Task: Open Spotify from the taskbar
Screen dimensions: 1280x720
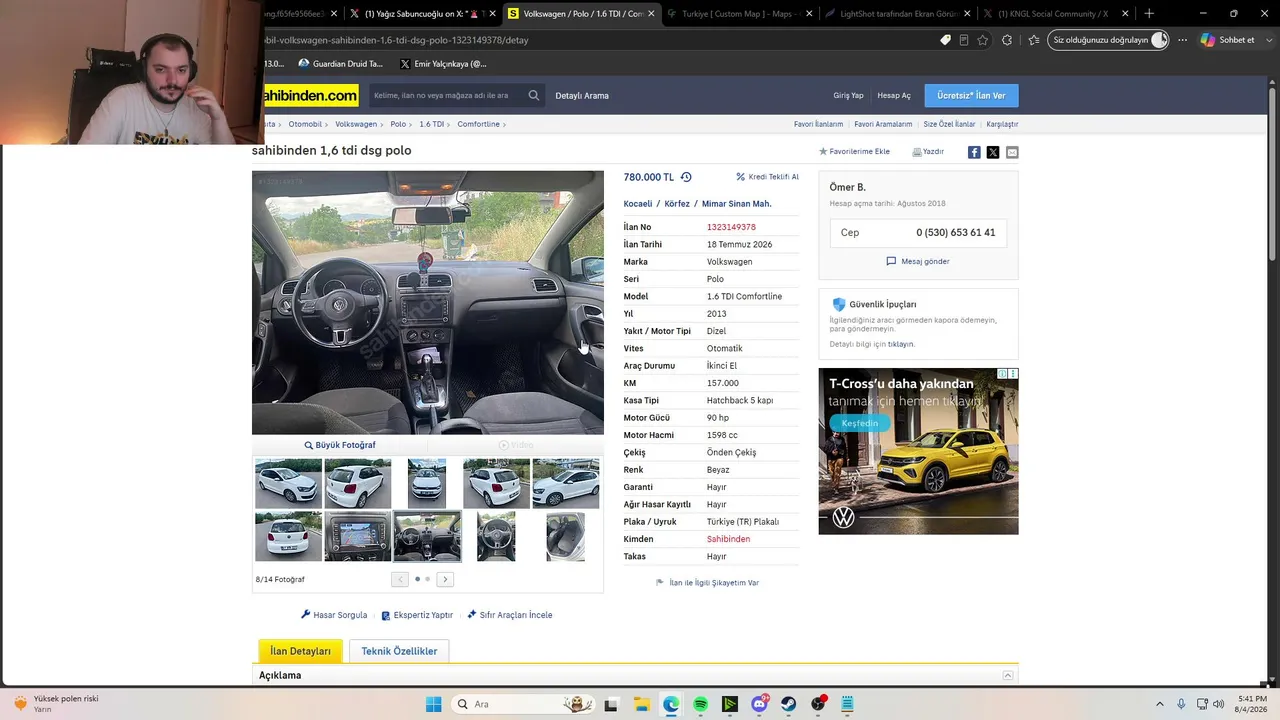Action: pyautogui.click(x=700, y=704)
